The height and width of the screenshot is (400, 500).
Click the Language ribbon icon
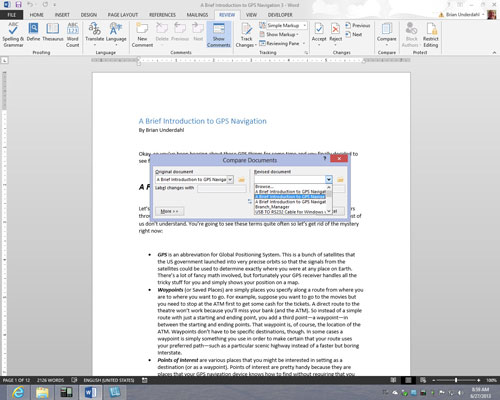(x=116, y=33)
